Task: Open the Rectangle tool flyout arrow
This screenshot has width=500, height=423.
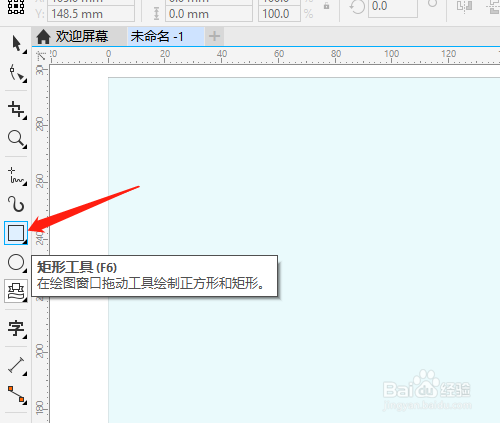Action: [25, 242]
